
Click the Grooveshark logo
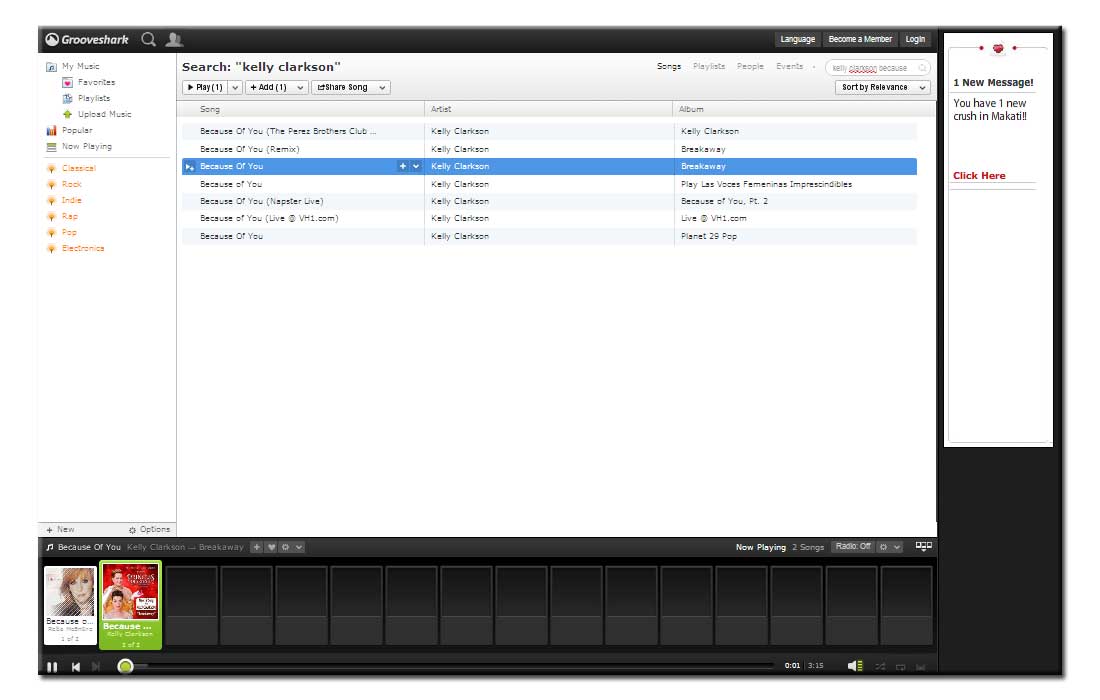click(x=87, y=39)
